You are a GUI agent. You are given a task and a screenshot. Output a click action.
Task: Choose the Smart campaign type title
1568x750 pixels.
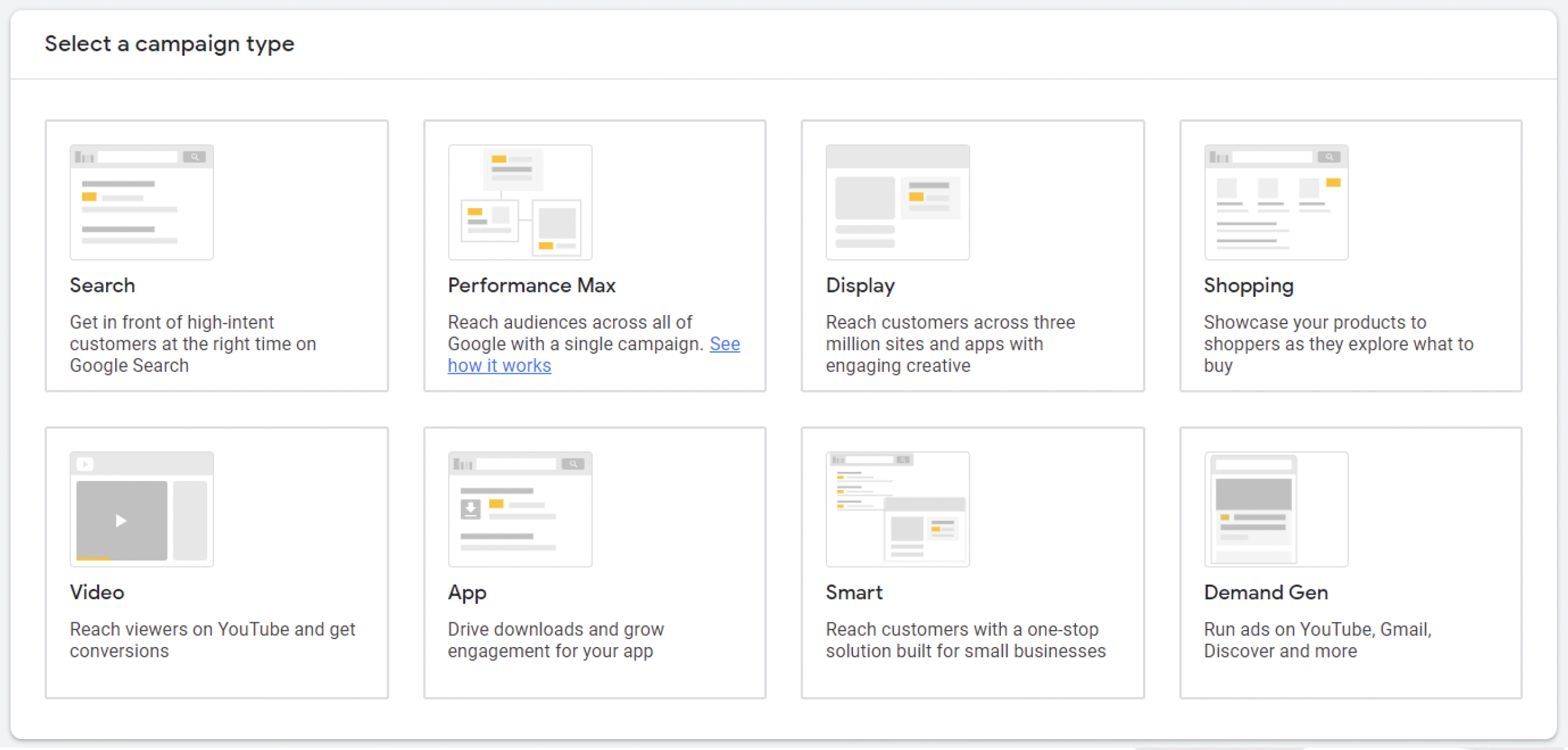(x=854, y=592)
